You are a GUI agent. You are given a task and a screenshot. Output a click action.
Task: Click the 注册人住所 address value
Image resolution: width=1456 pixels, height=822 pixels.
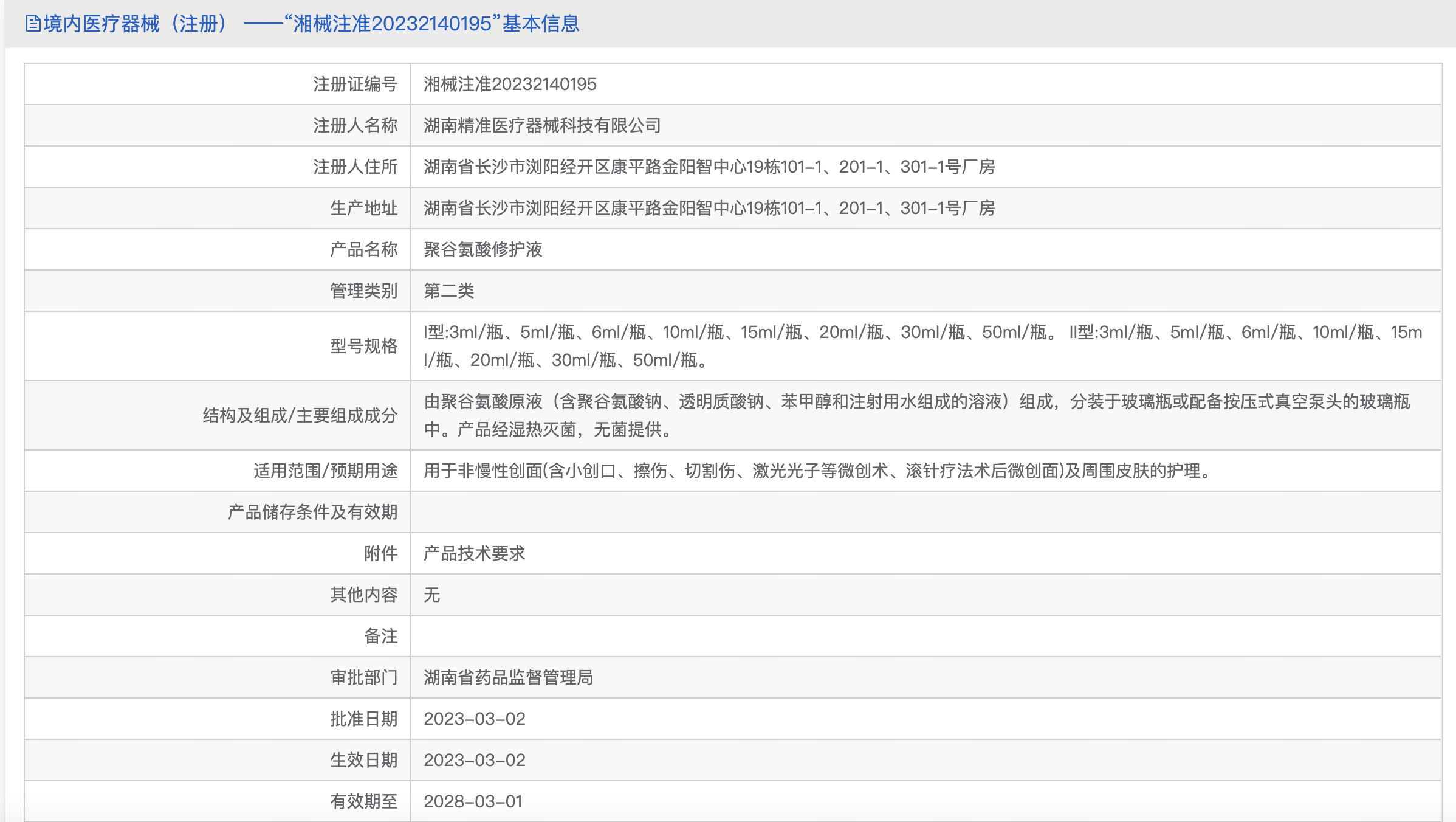click(x=709, y=167)
